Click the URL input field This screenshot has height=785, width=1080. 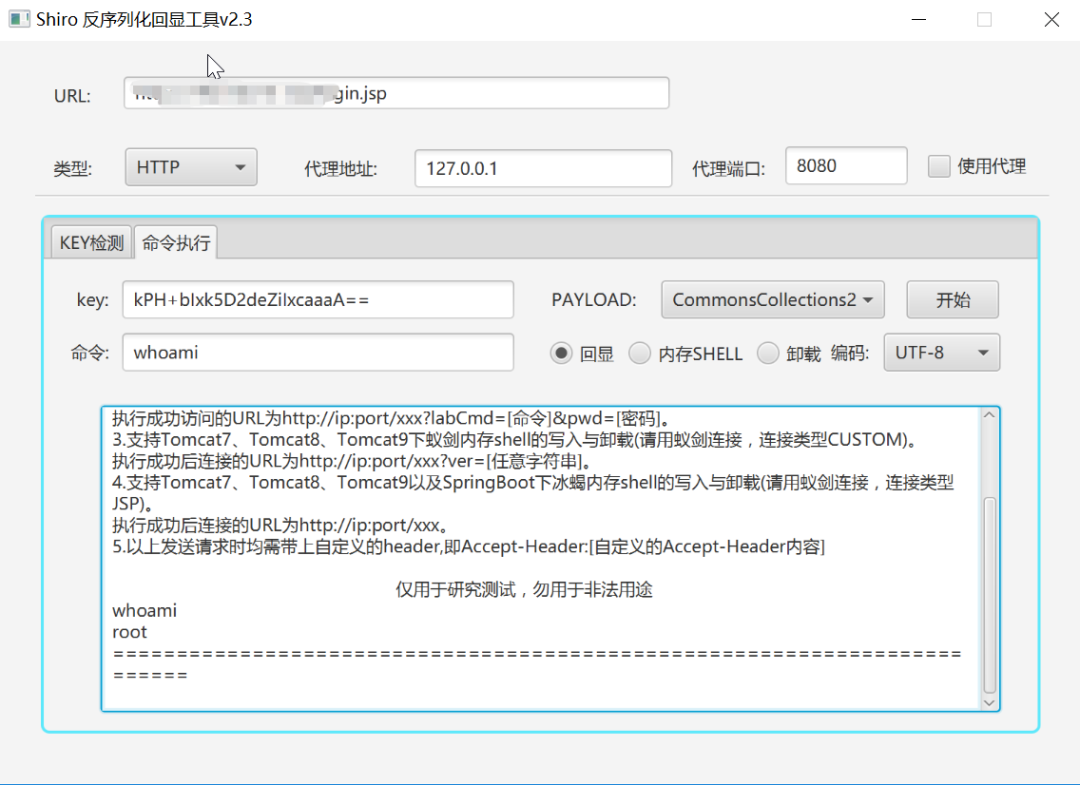[396, 92]
